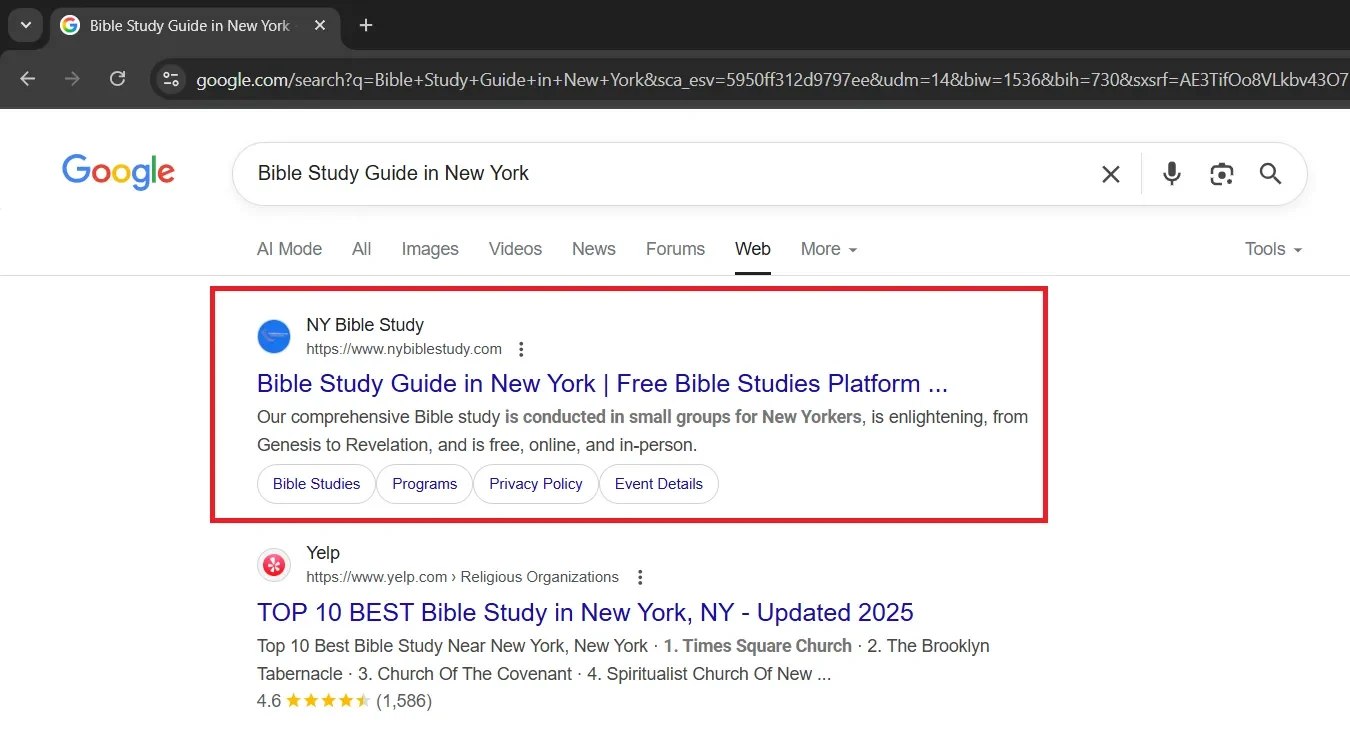Open Google Lens image search
Viewport: 1350px width, 730px height.
coord(1221,174)
